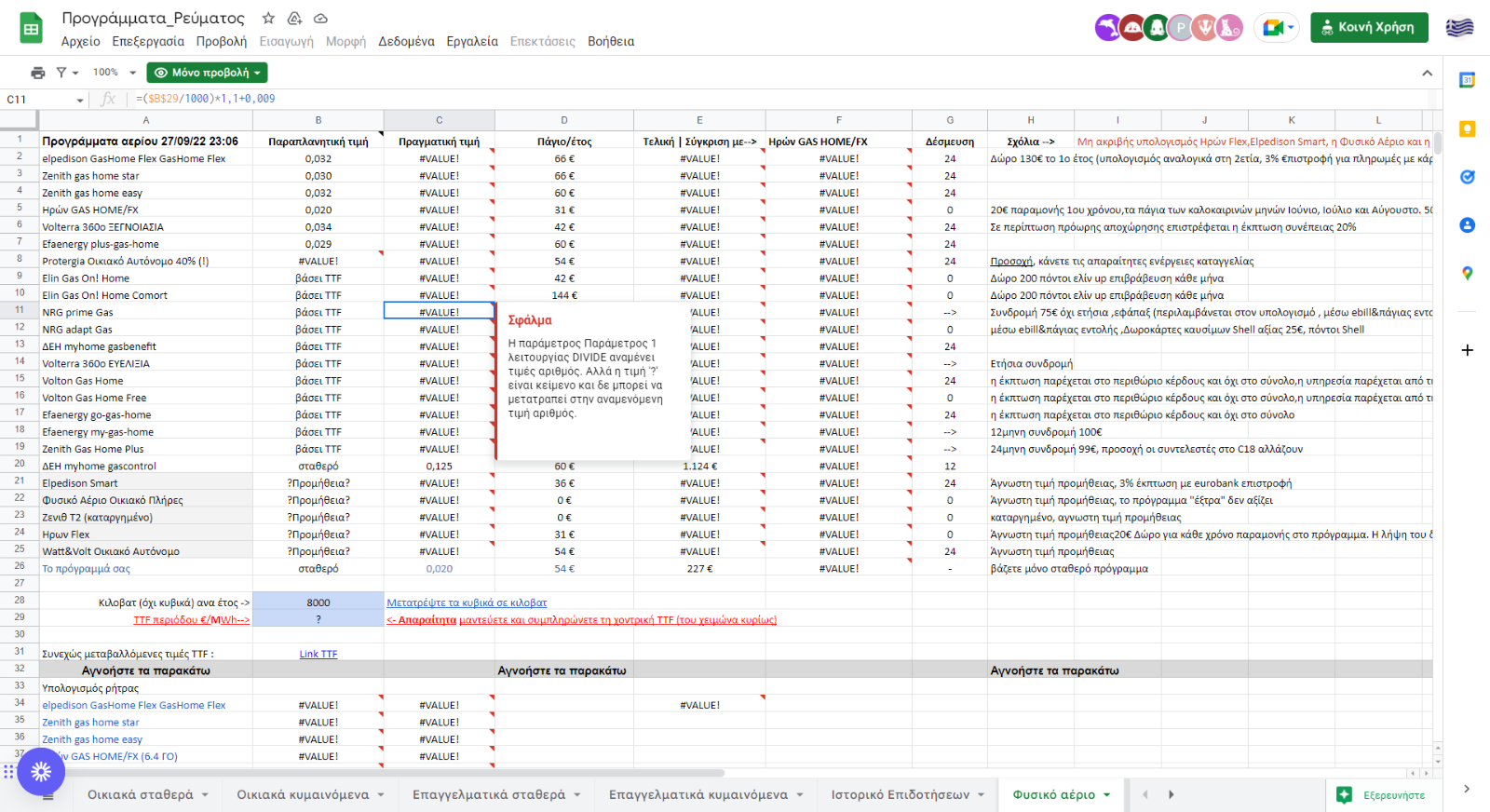Open Επαγγελματικά σταθερά tab dropdown arrow
Viewport: 1490px width, 812px height.
tap(577, 795)
